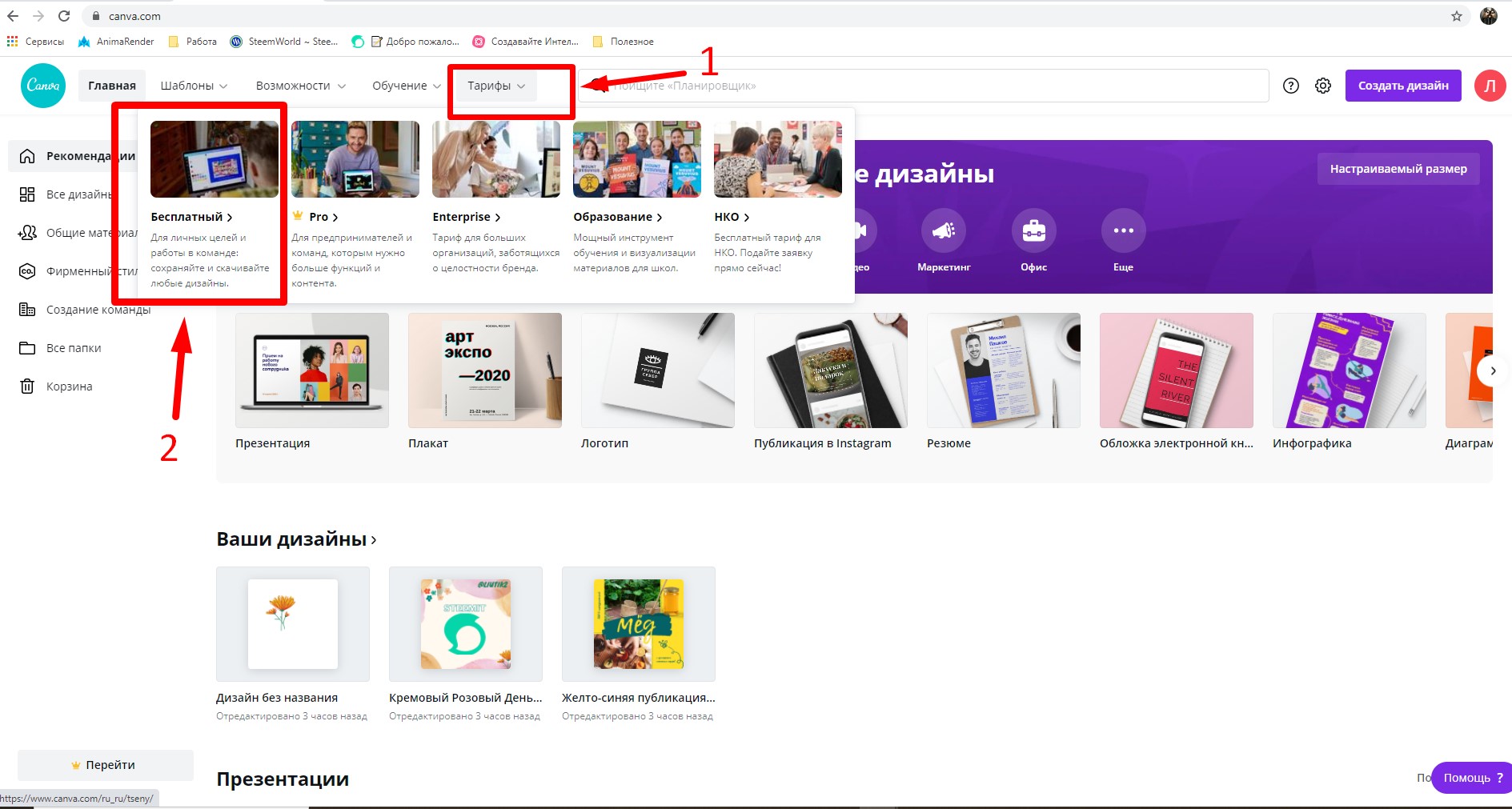Viewport: 1512px width, 809px height.
Task: Expand the Обучение dropdown menu
Action: pyautogui.click(x=407, y=86)
